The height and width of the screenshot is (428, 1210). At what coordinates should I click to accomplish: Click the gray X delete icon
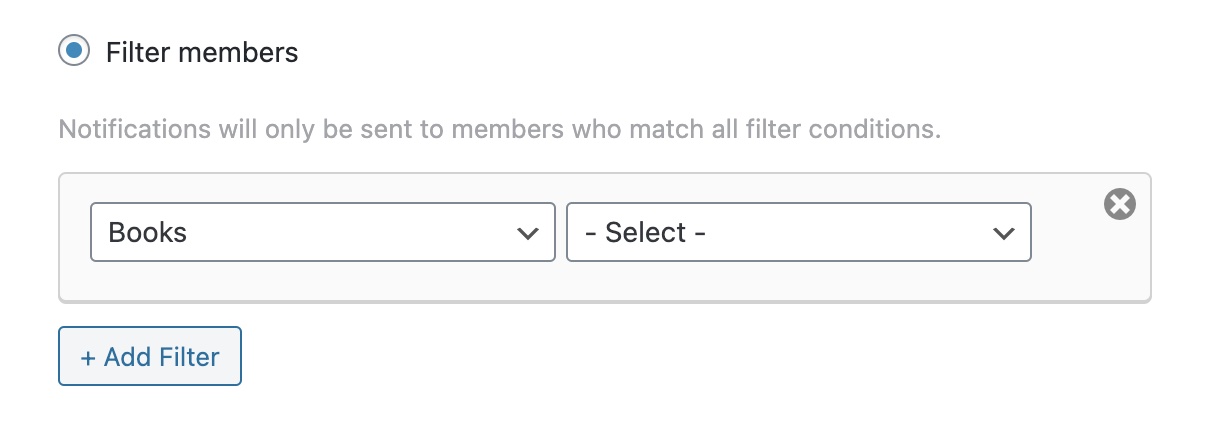pyautogui.click(x=1120, y=205)
